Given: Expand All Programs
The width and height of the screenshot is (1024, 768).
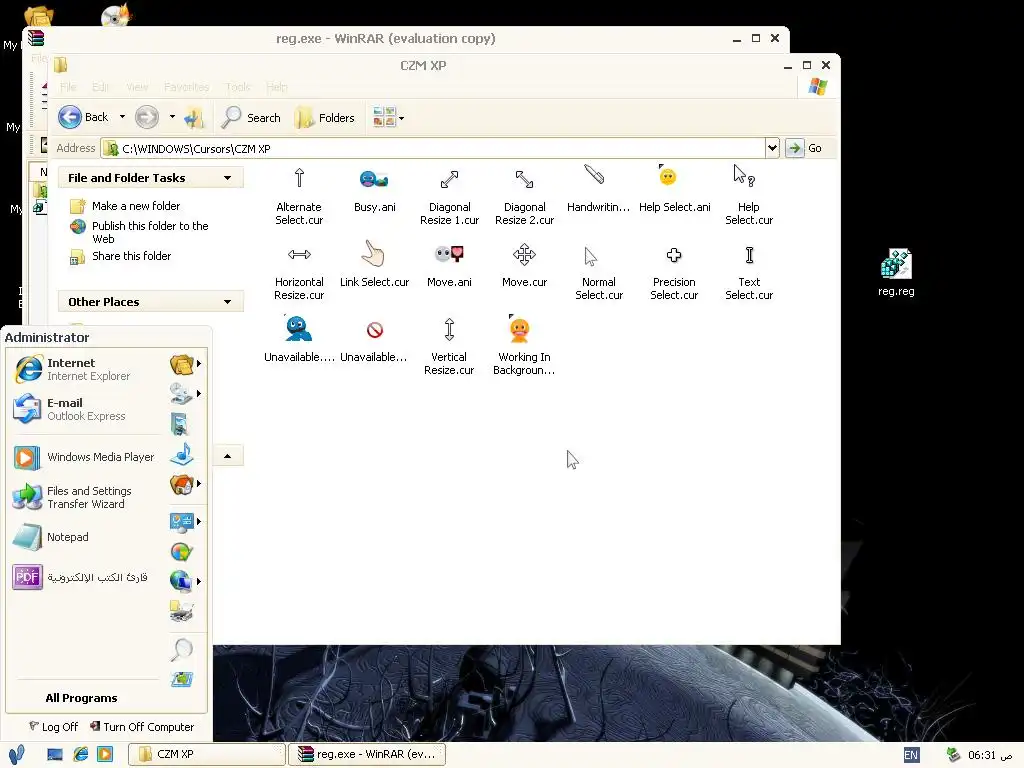Looking at the screenshot, I should 82,698.
